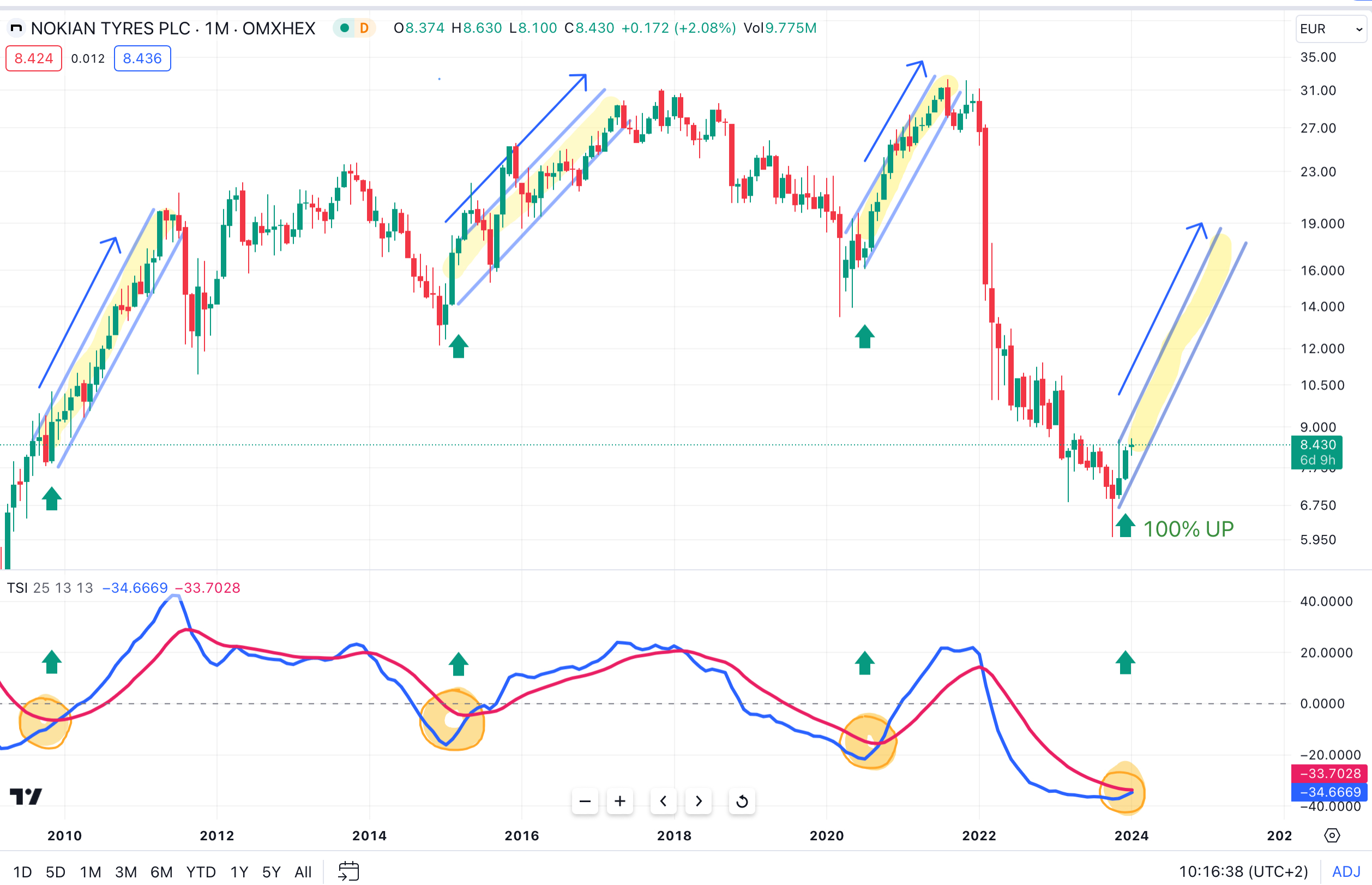Zoom out with the minus button

click(x=585, y=801)
